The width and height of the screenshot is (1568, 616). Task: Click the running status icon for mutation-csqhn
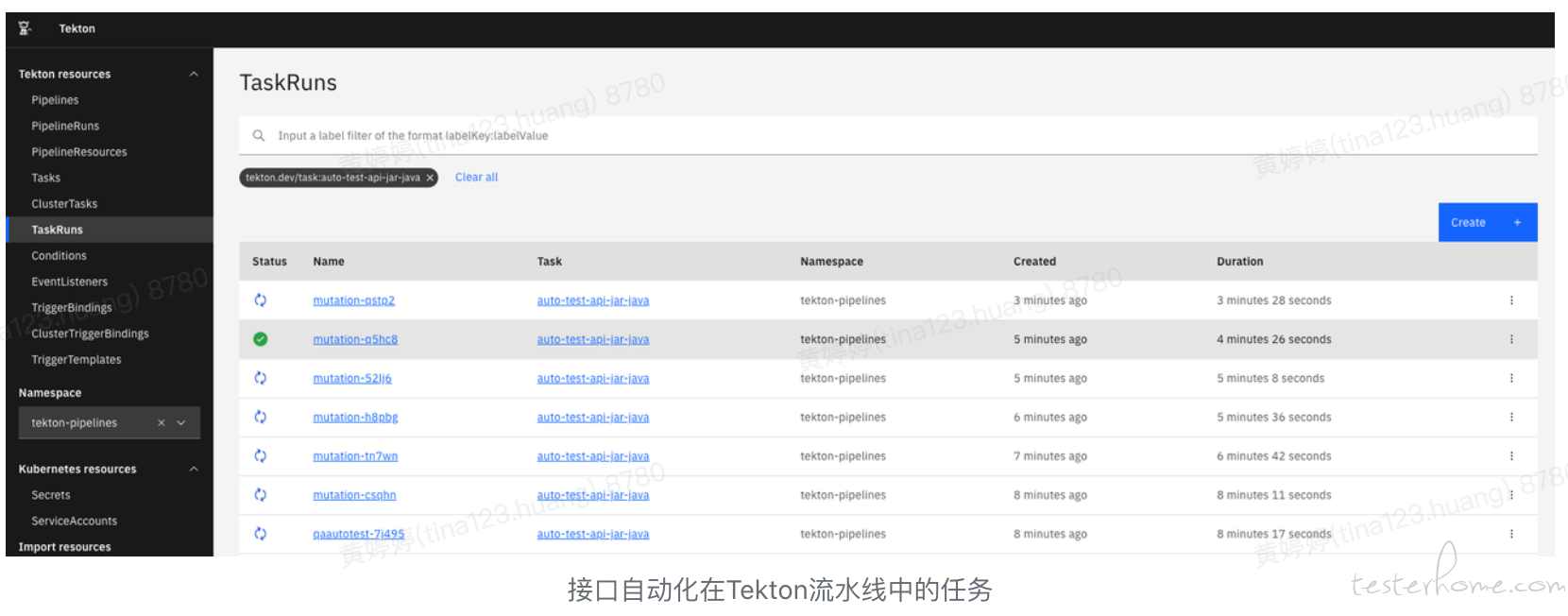261,495
